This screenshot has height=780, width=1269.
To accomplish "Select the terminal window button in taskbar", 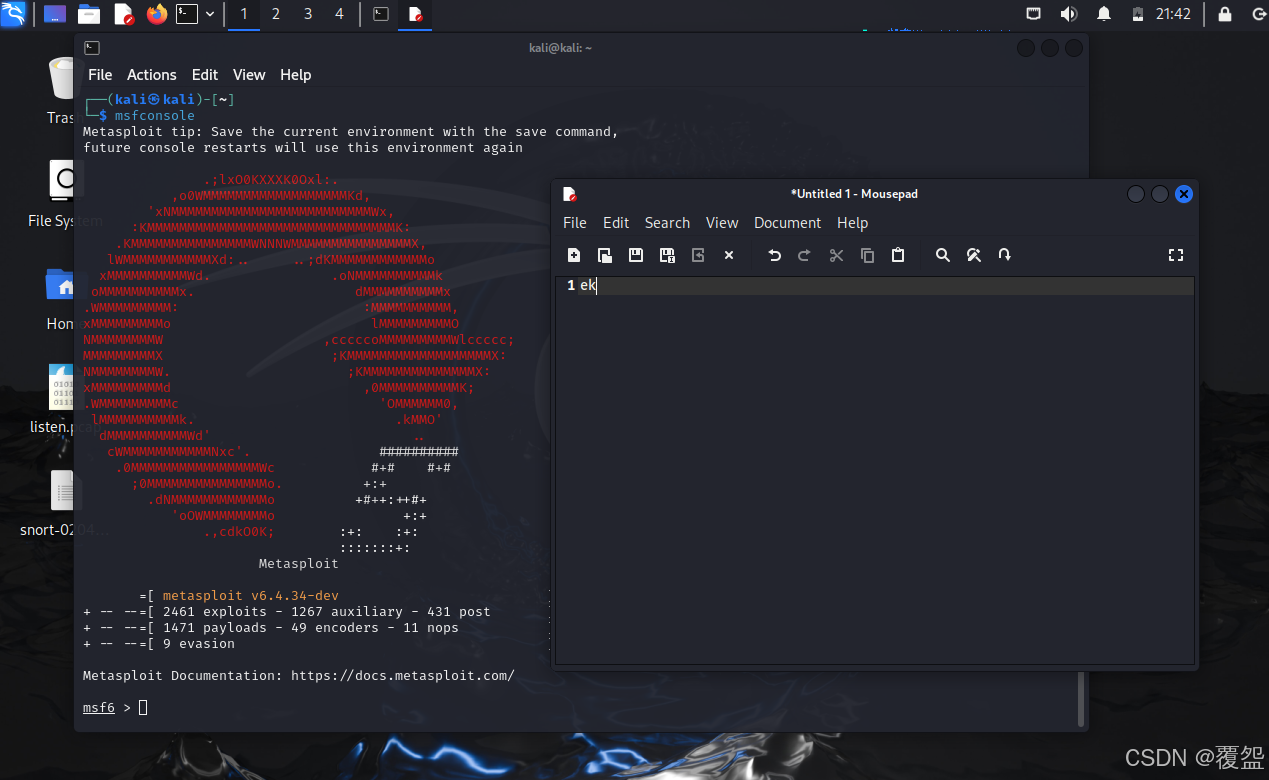I will (381, 14).
